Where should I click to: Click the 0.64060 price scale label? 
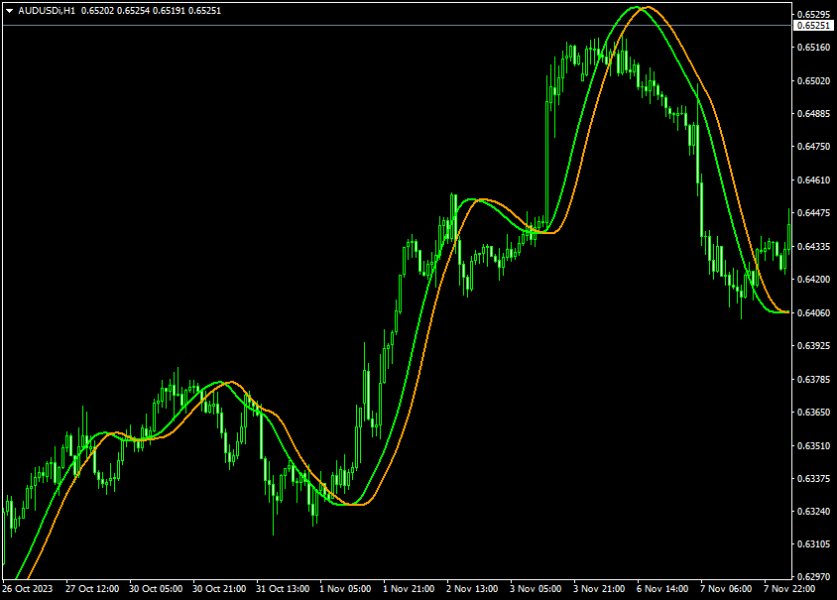click(x=814, y=313)
